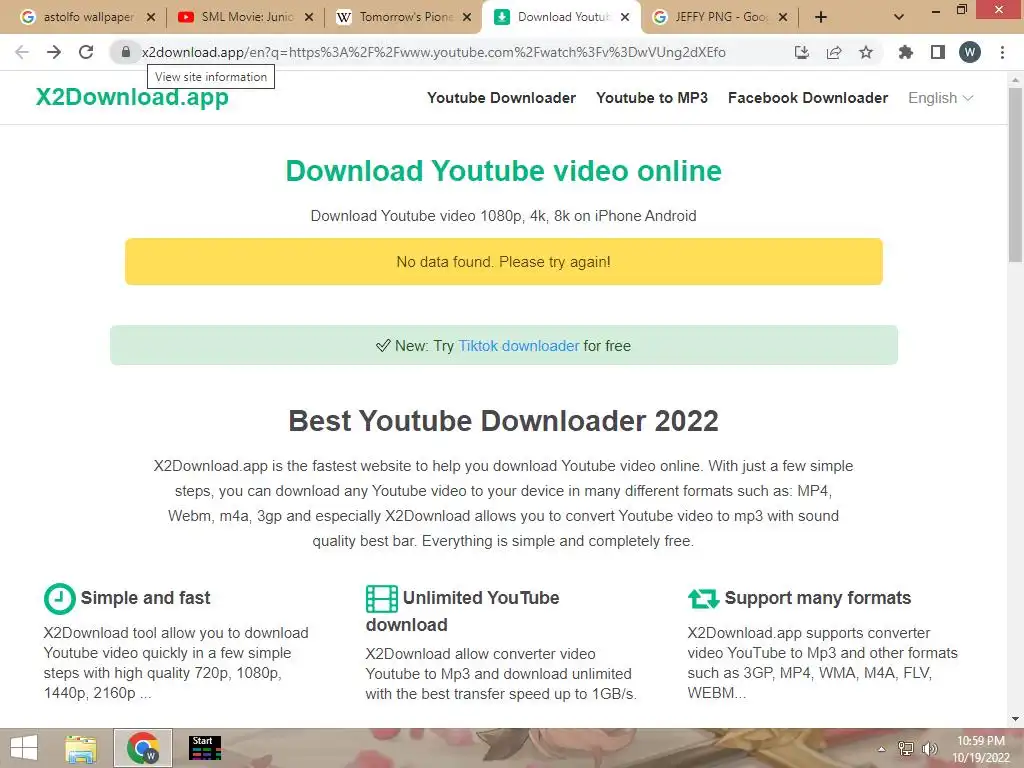Screen dimensions: 1024x768
Task: Click the 'Best Youtube Downloader 2022' heading
Action: pos(504,421)
